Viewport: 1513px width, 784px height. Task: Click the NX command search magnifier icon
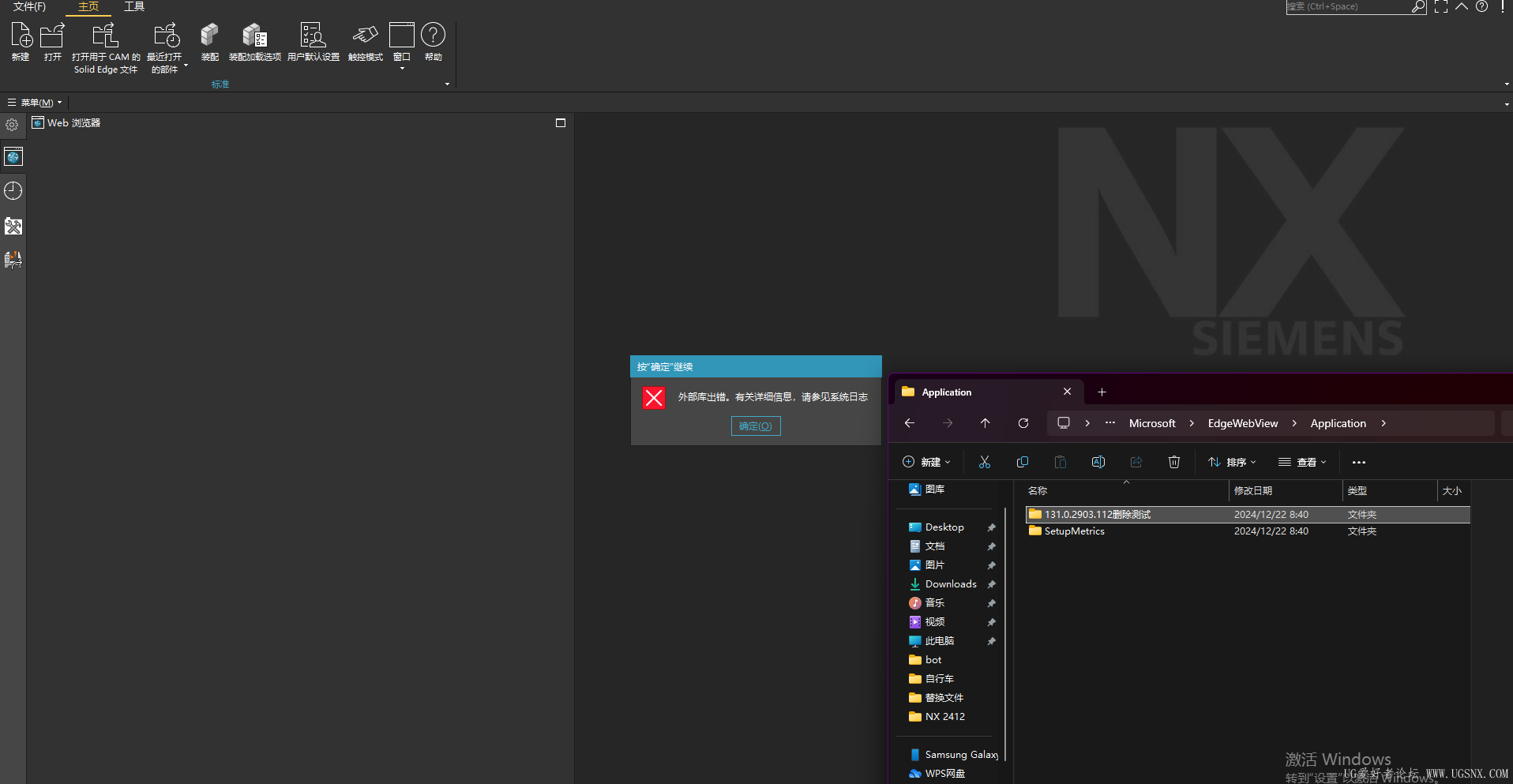[1418, 7]
